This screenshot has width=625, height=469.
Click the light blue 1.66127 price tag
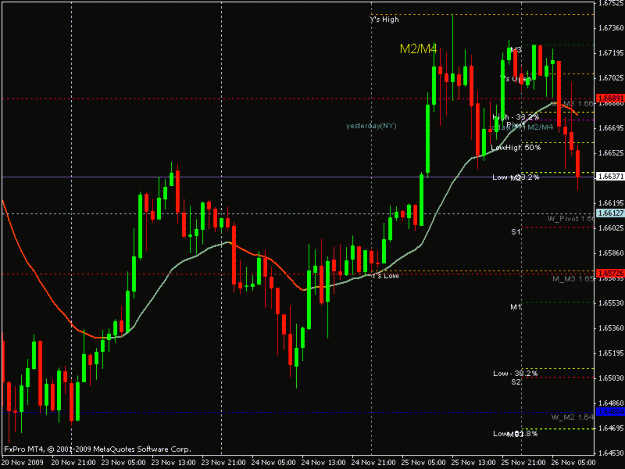pos(610,213)
